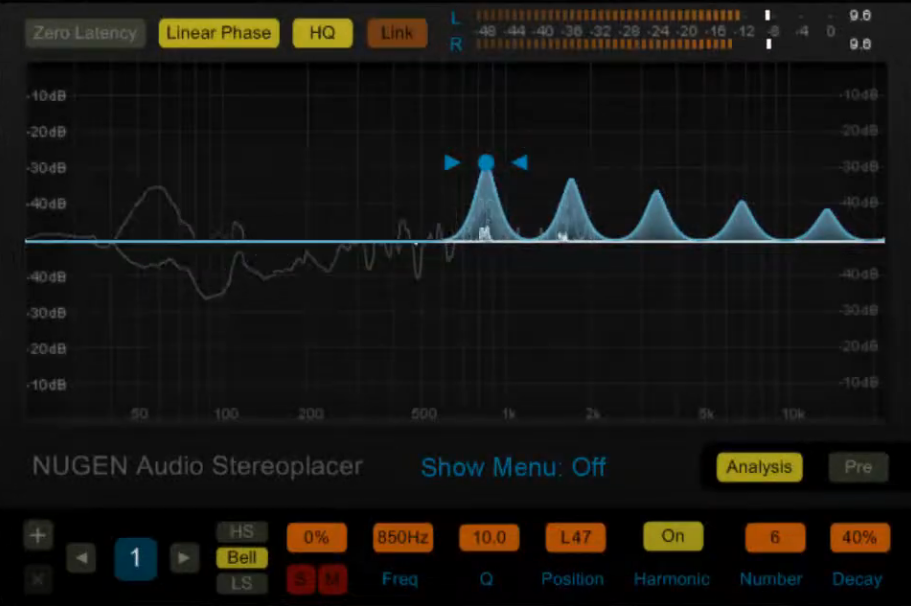Viewport: 911px width, 606px height.
Task: Toggle the HQ mode button
Action: pos(322,33)
